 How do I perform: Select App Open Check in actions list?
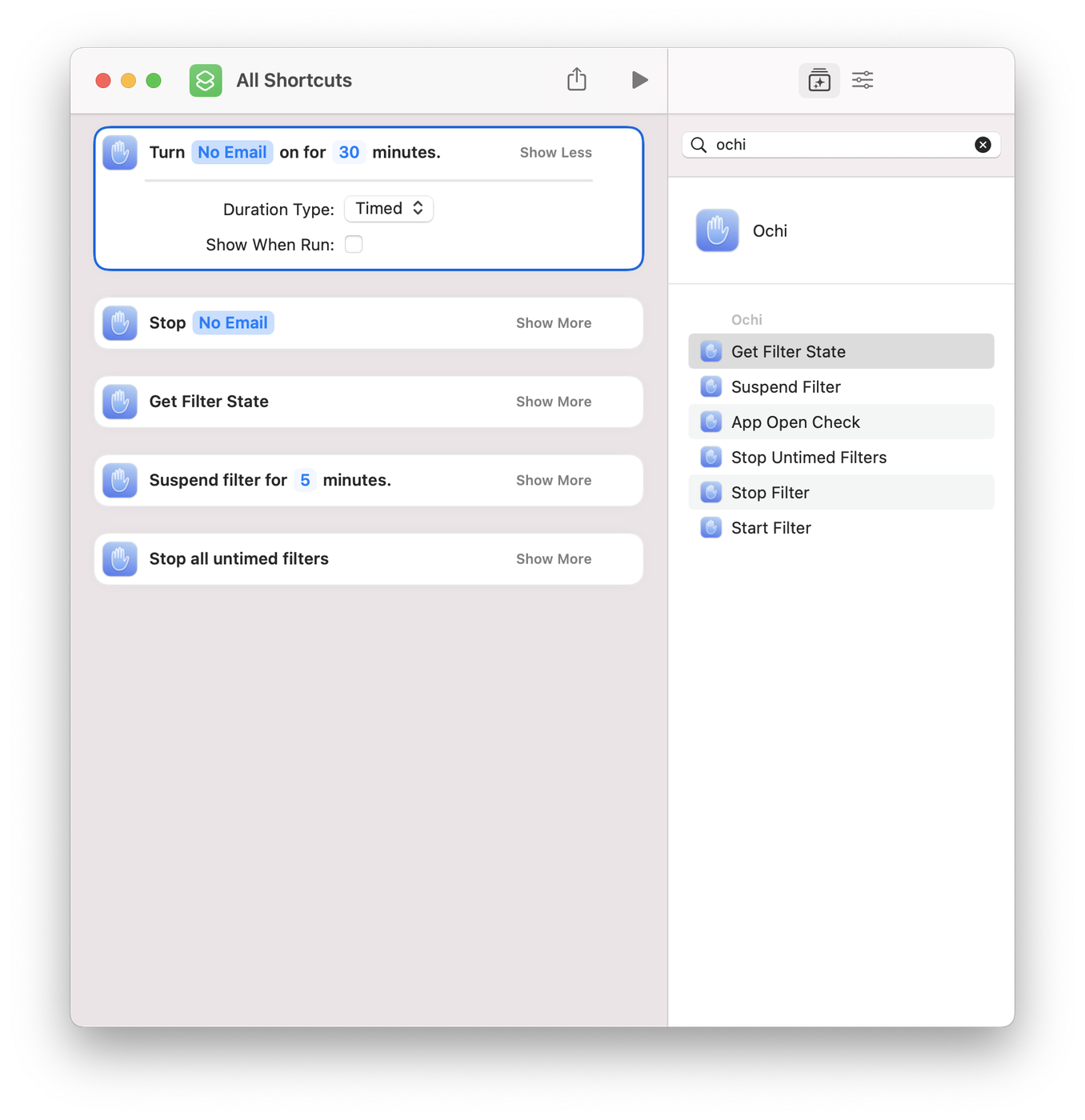pos(795,422)
